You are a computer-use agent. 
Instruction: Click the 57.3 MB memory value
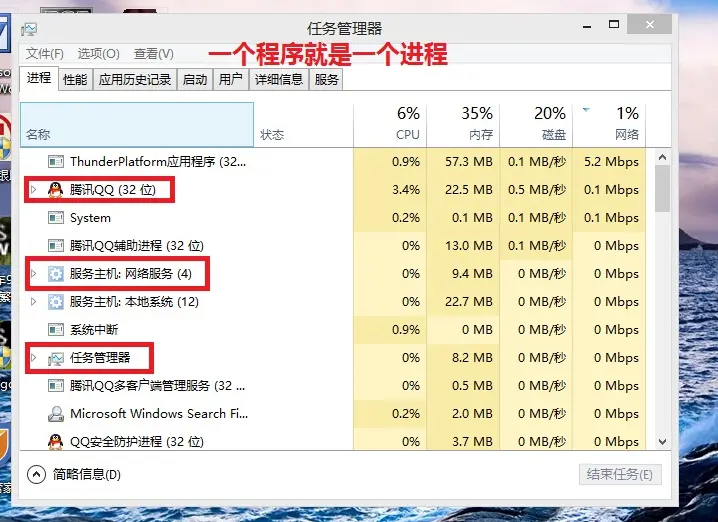click(468, 162)
